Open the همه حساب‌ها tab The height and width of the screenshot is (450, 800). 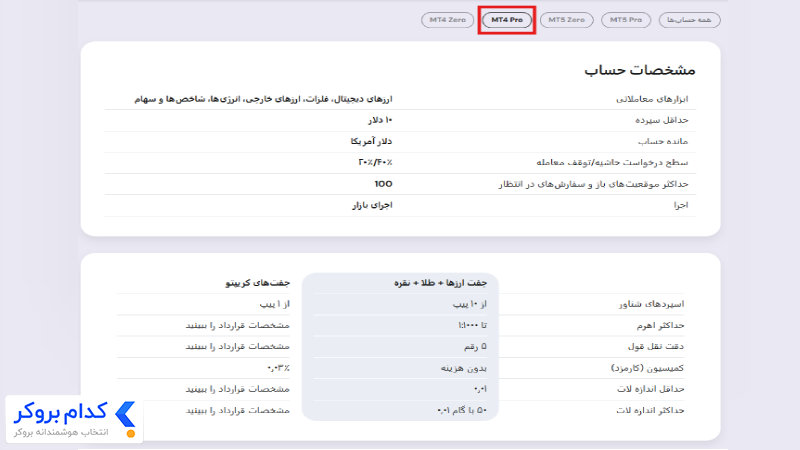tap(689, 20)
